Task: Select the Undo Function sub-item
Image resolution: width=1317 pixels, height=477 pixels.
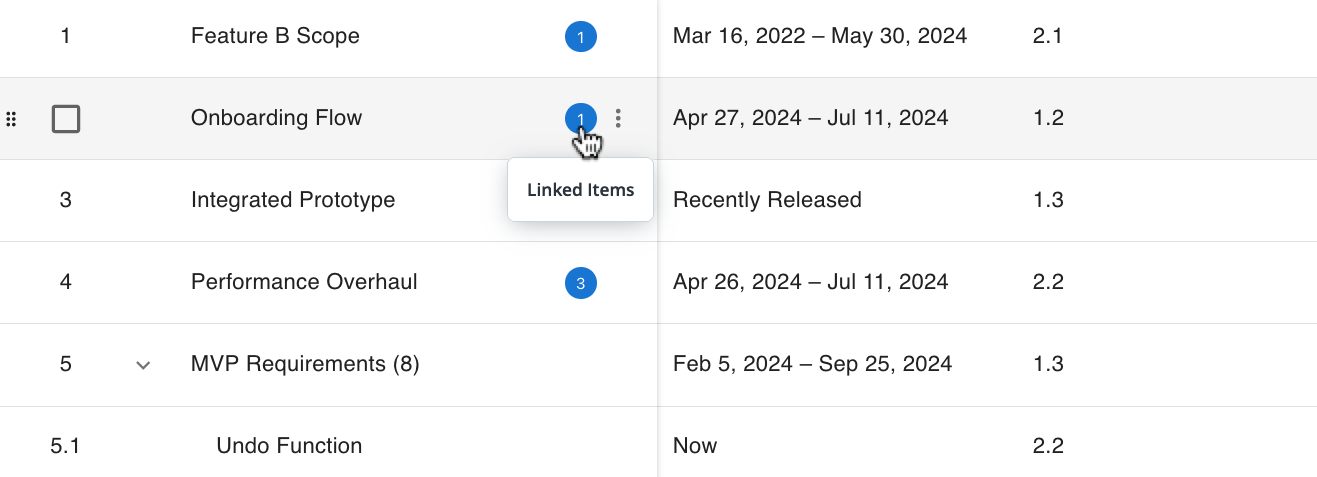Action: point(289,447)
